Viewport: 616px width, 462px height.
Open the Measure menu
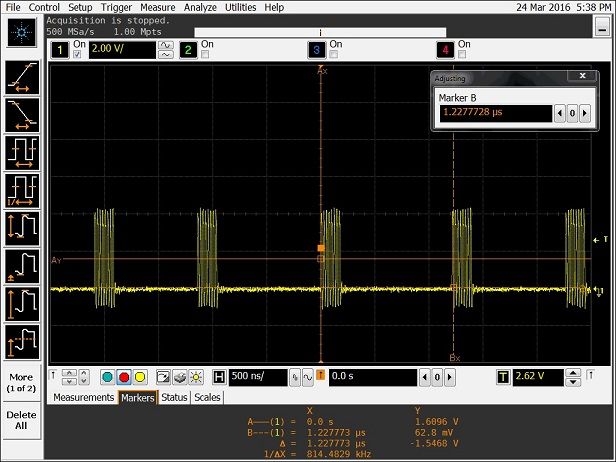click(158, 7)
